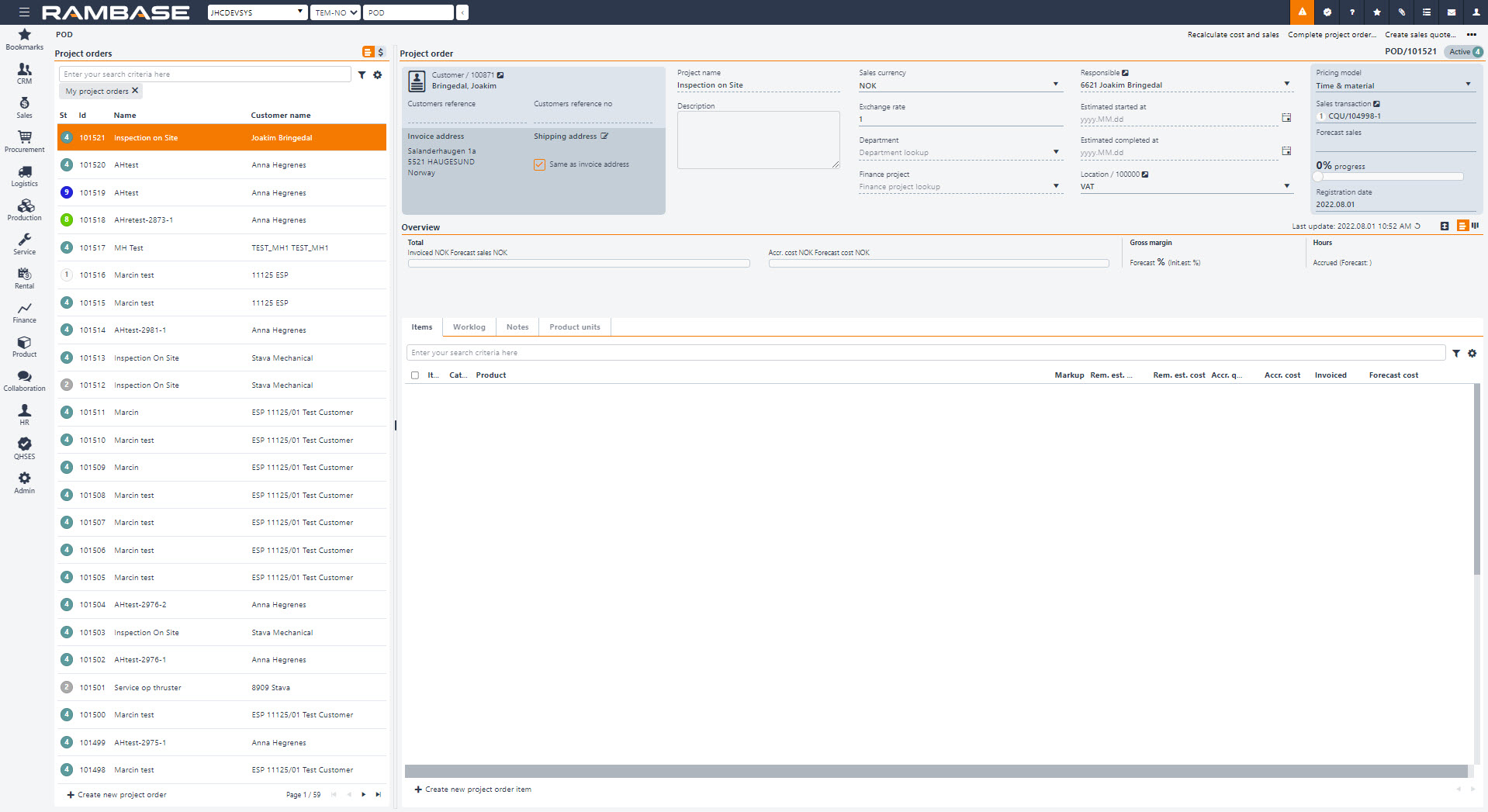Open the Logistics module
1488x812 pixels.
coord(24,176)
